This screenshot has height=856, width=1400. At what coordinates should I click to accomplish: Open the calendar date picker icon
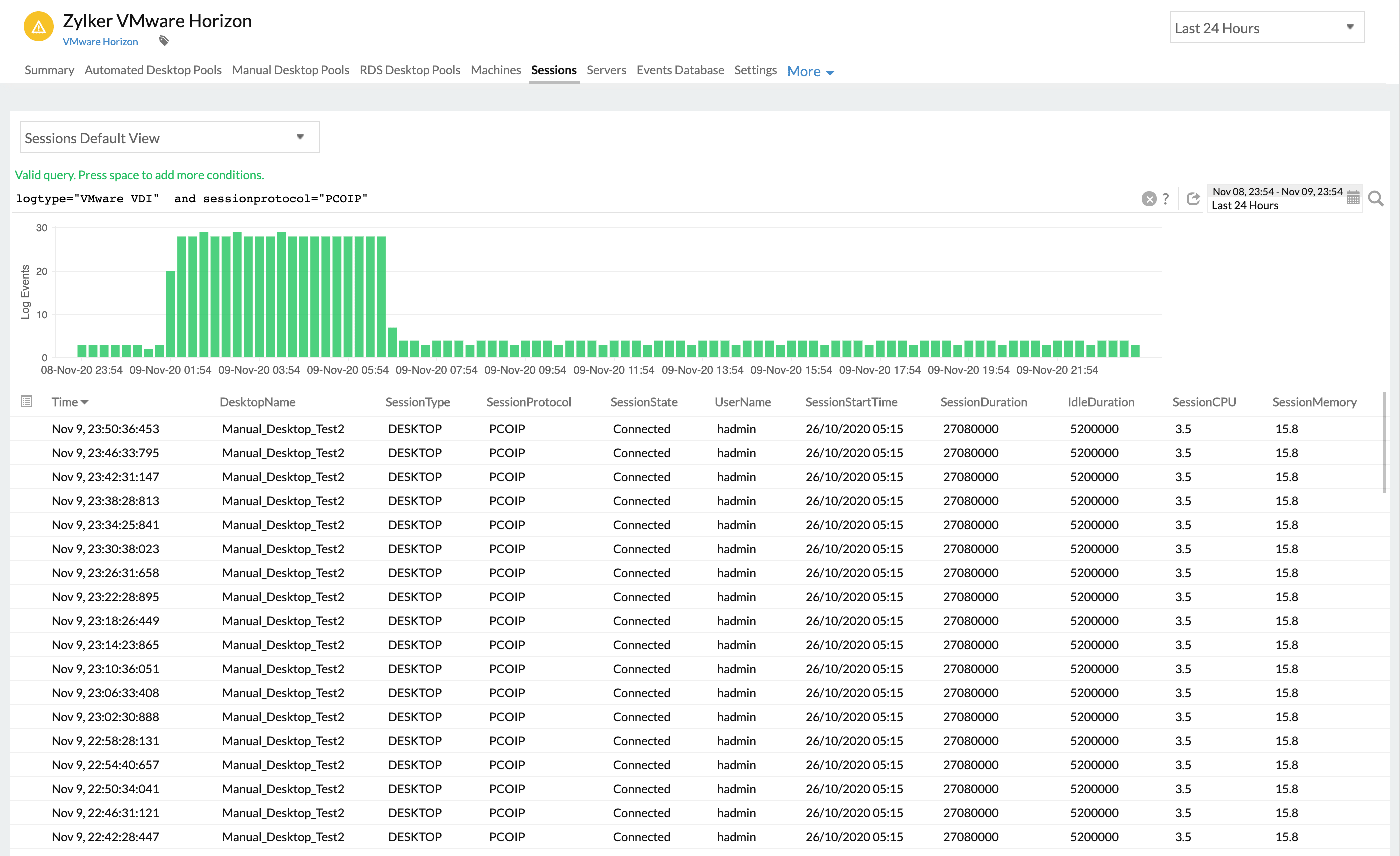[x=1353, y=198]
